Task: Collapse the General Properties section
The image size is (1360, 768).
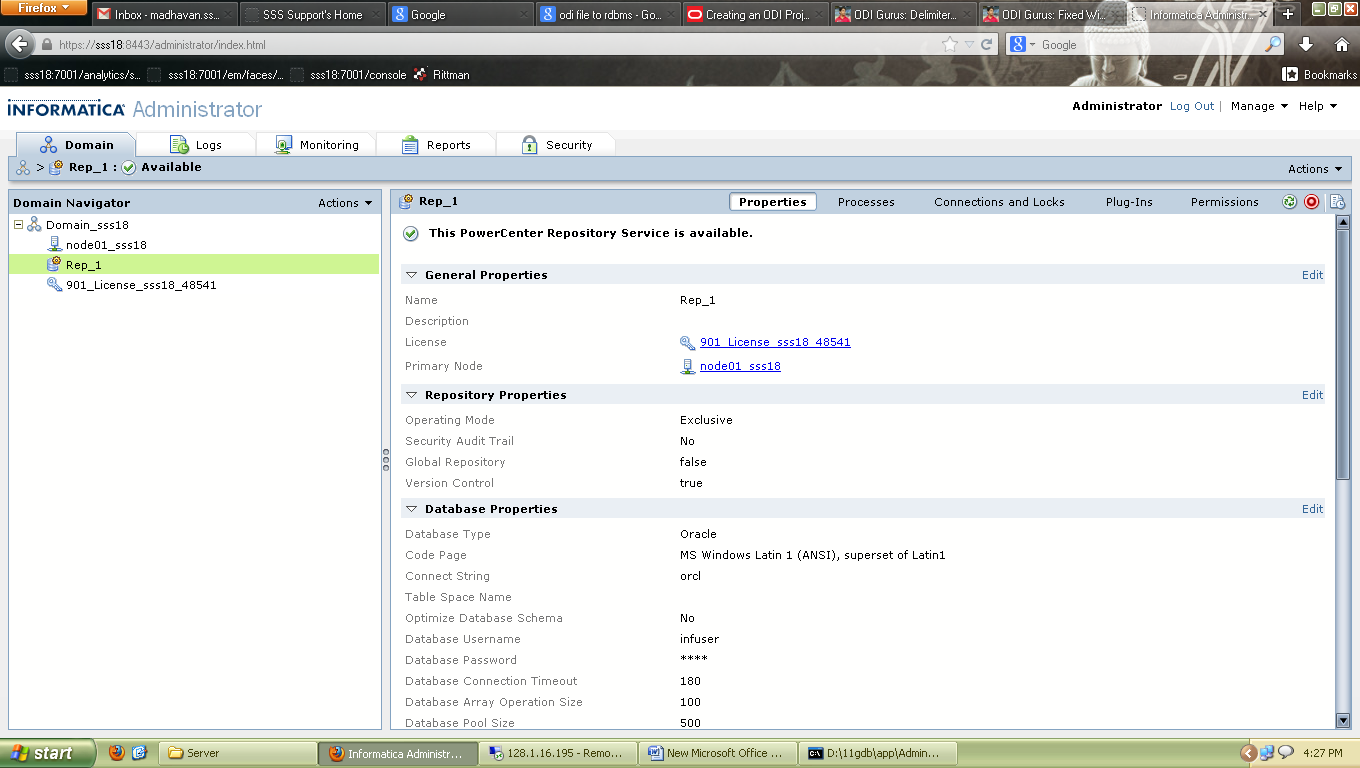Action: tap(411, 275)
